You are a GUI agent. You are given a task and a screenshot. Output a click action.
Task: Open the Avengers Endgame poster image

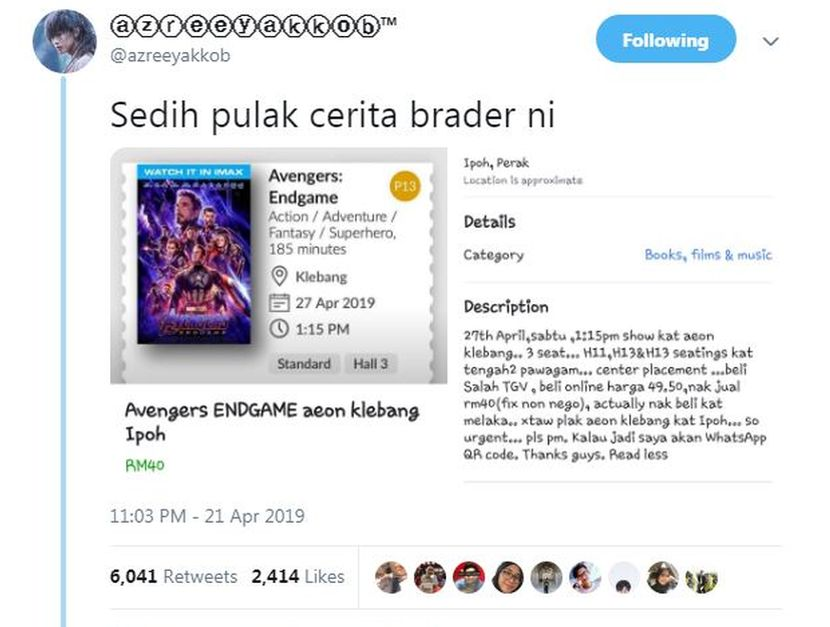pos(194,254)
